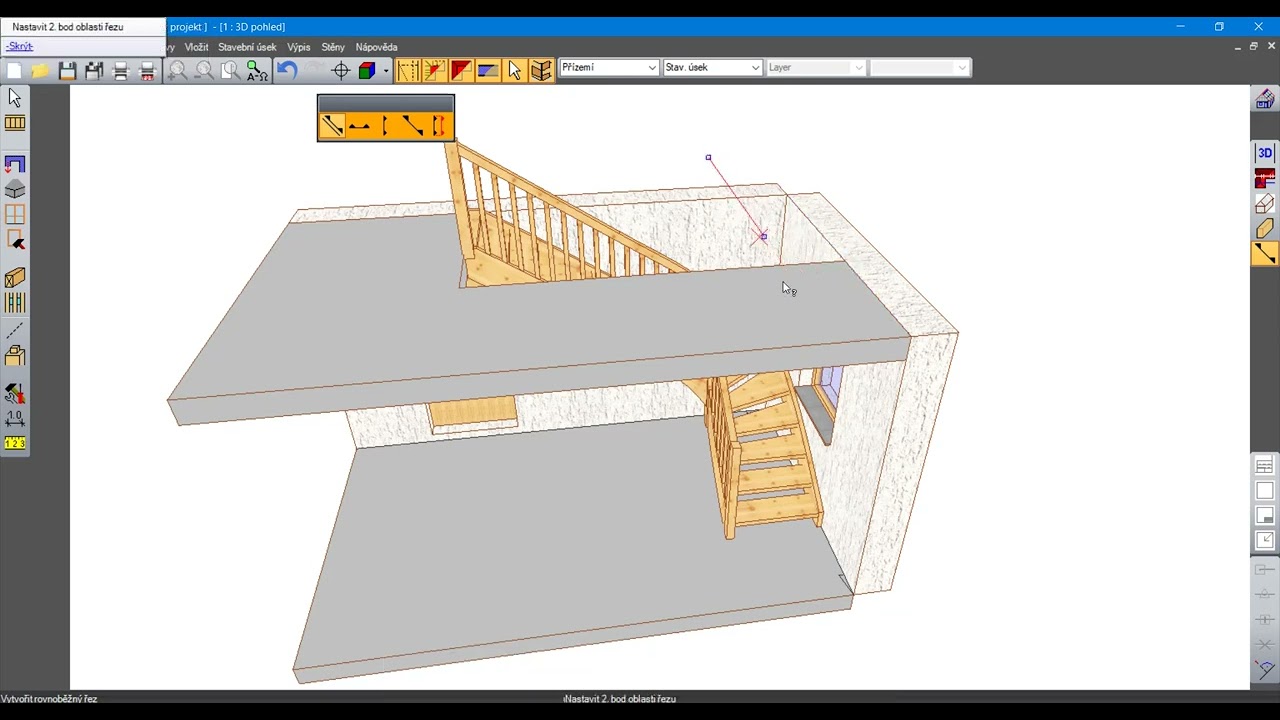
Task: Click the stacked boxes object tool in left sidebar
Action: [15, 356]
